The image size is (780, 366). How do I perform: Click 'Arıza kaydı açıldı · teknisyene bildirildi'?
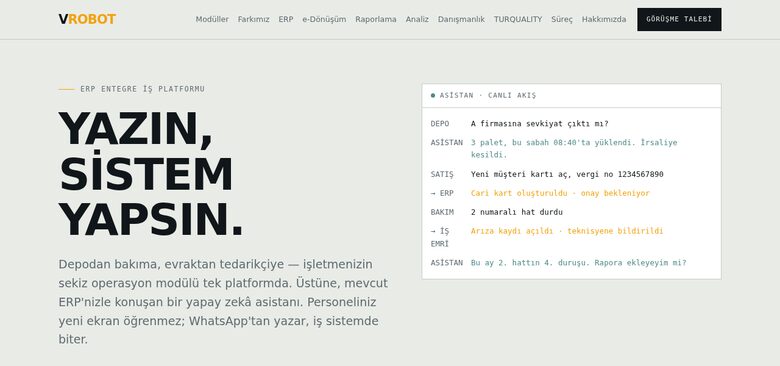[567, 231]
